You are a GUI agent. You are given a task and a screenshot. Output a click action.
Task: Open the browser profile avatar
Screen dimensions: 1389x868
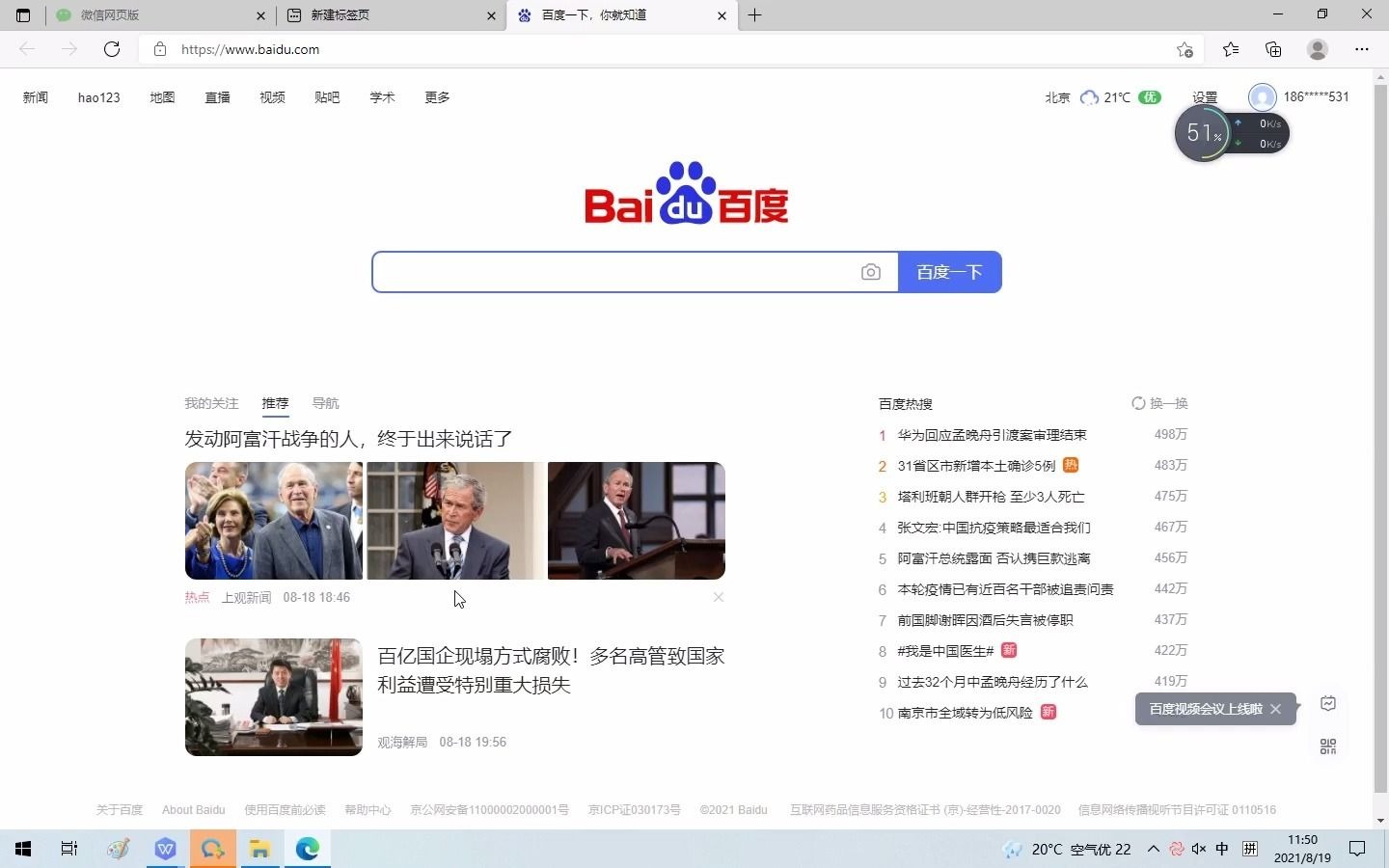(1318, 49)
